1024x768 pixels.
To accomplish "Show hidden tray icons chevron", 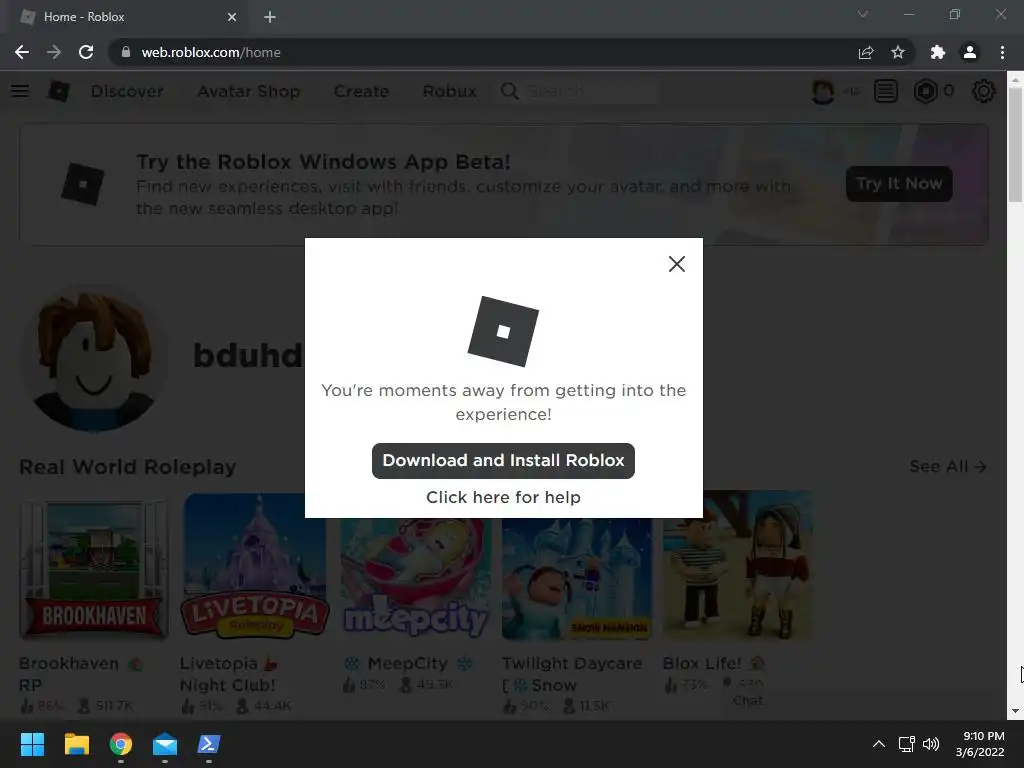I will [879, 744].
